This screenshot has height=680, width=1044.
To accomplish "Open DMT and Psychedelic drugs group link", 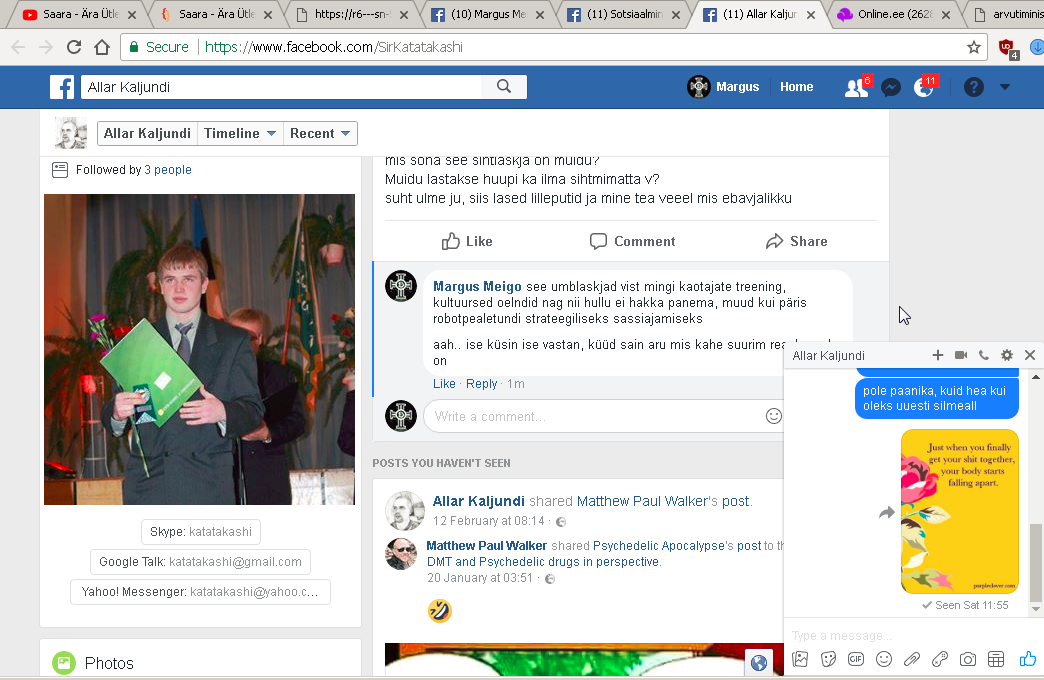I will pos(543,561).
